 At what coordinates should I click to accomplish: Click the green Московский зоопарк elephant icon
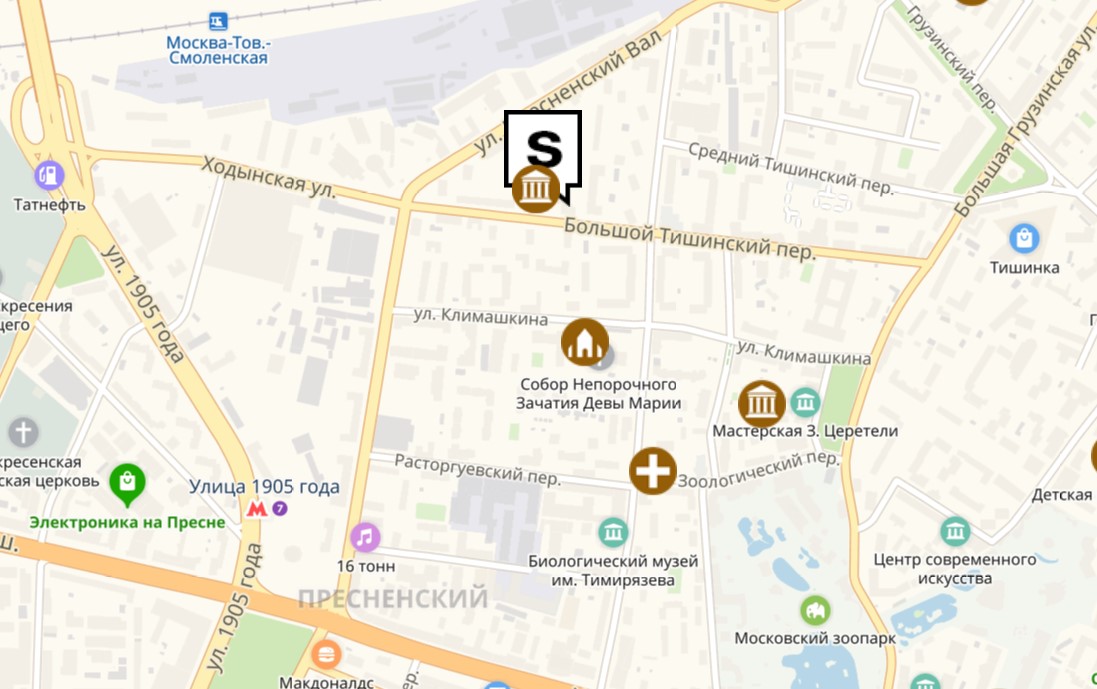[x=815, y=611]
